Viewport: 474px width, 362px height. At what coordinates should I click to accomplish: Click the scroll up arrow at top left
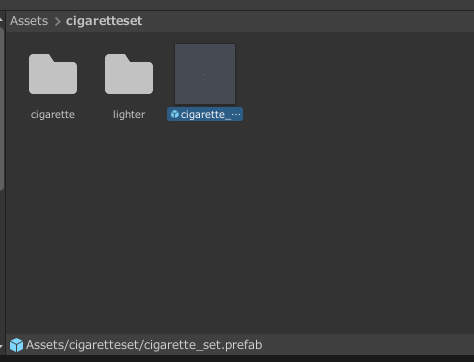tap(1, 20)
